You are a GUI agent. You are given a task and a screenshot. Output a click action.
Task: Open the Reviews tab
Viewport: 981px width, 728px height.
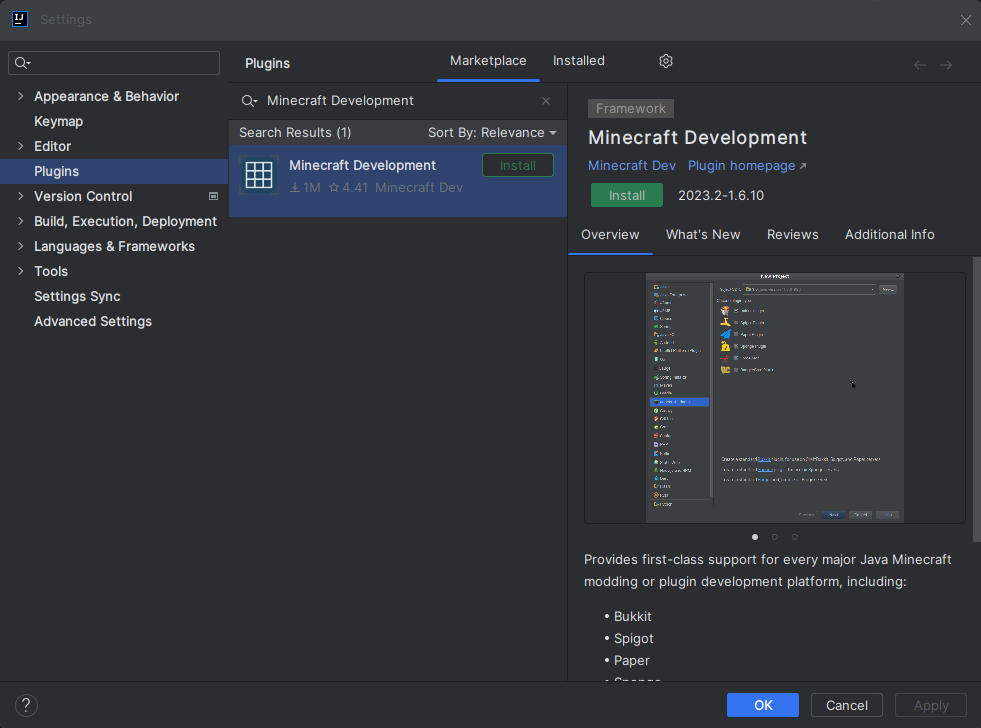tap(792, 235)
